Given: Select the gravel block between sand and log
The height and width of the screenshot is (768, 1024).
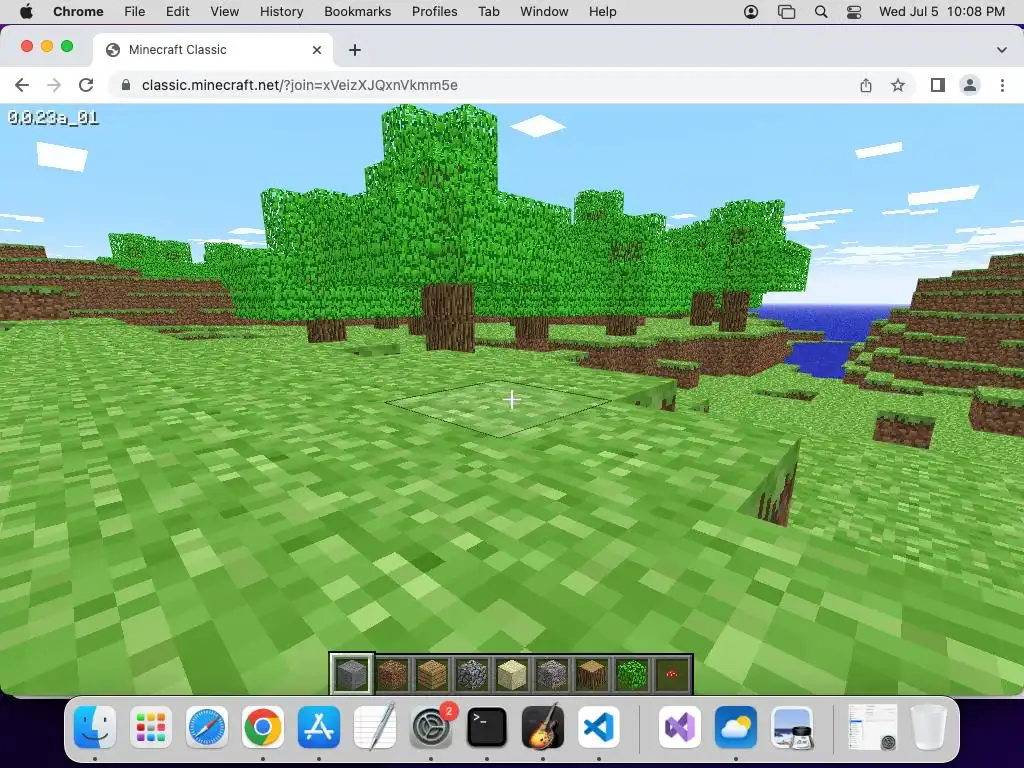Looking at the screenshot, I should click(552, 673).
